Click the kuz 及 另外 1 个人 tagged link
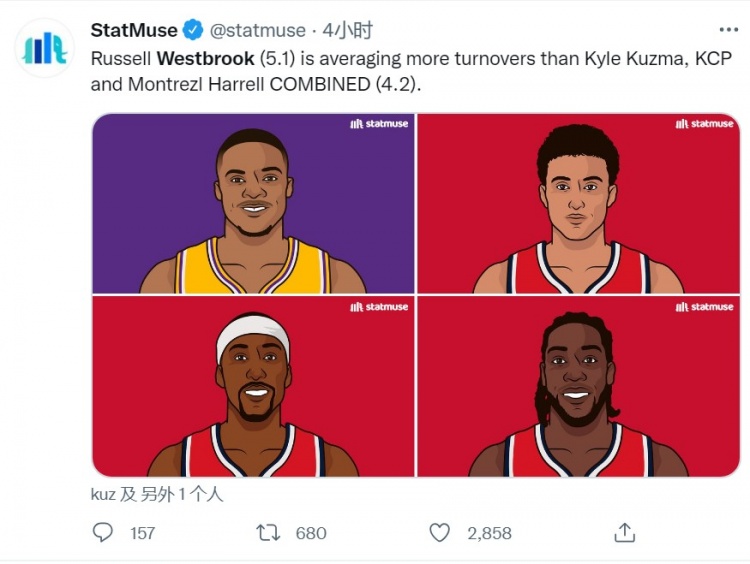This screenshot has width=750, height=564. click(x=157, y=494)
